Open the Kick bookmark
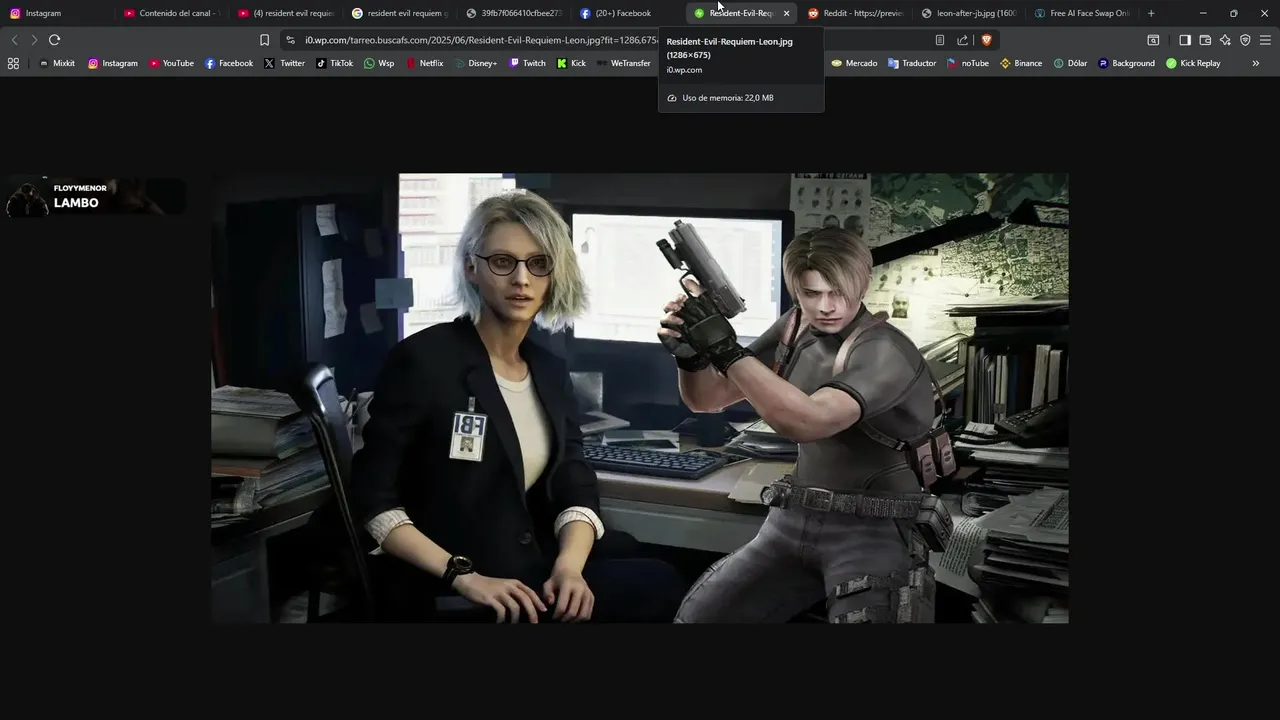Image resolution: width=1280 pixels, height=720 pixels. pos(572,63)
